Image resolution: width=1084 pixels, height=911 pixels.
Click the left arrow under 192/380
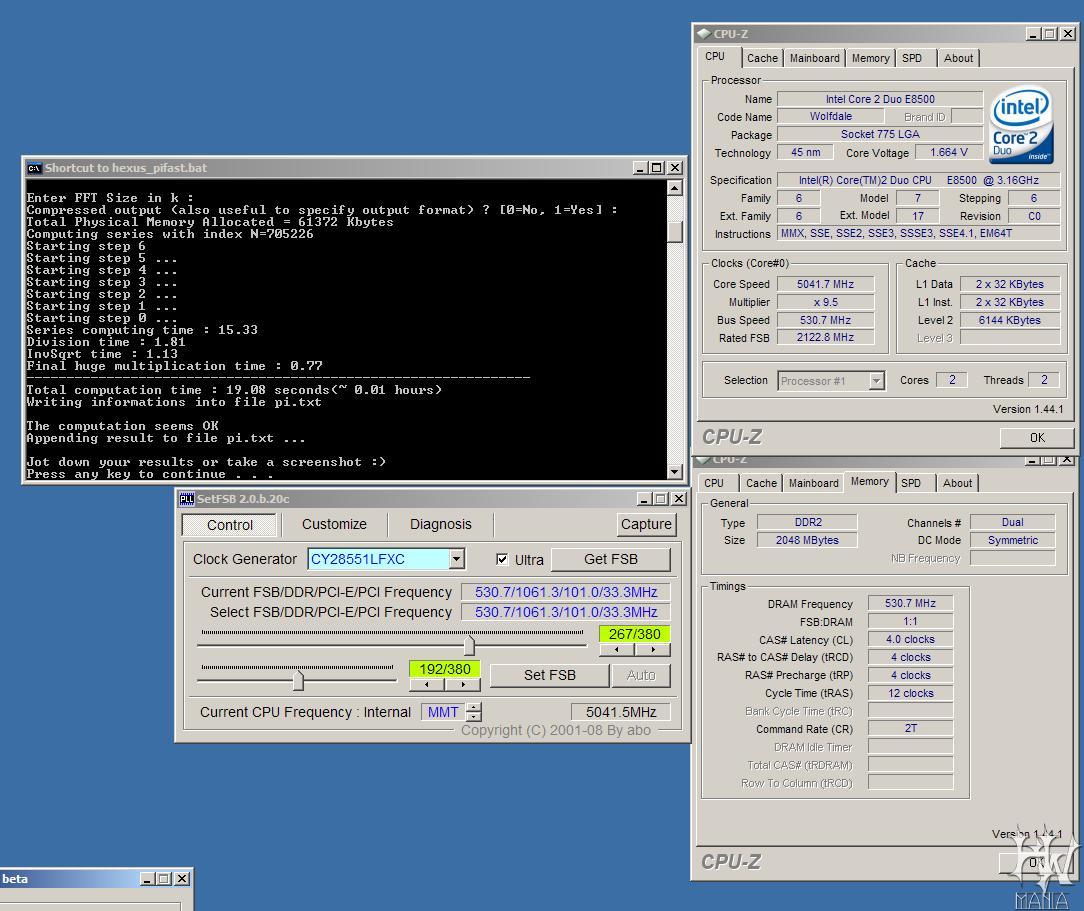(x=427, y=684)
